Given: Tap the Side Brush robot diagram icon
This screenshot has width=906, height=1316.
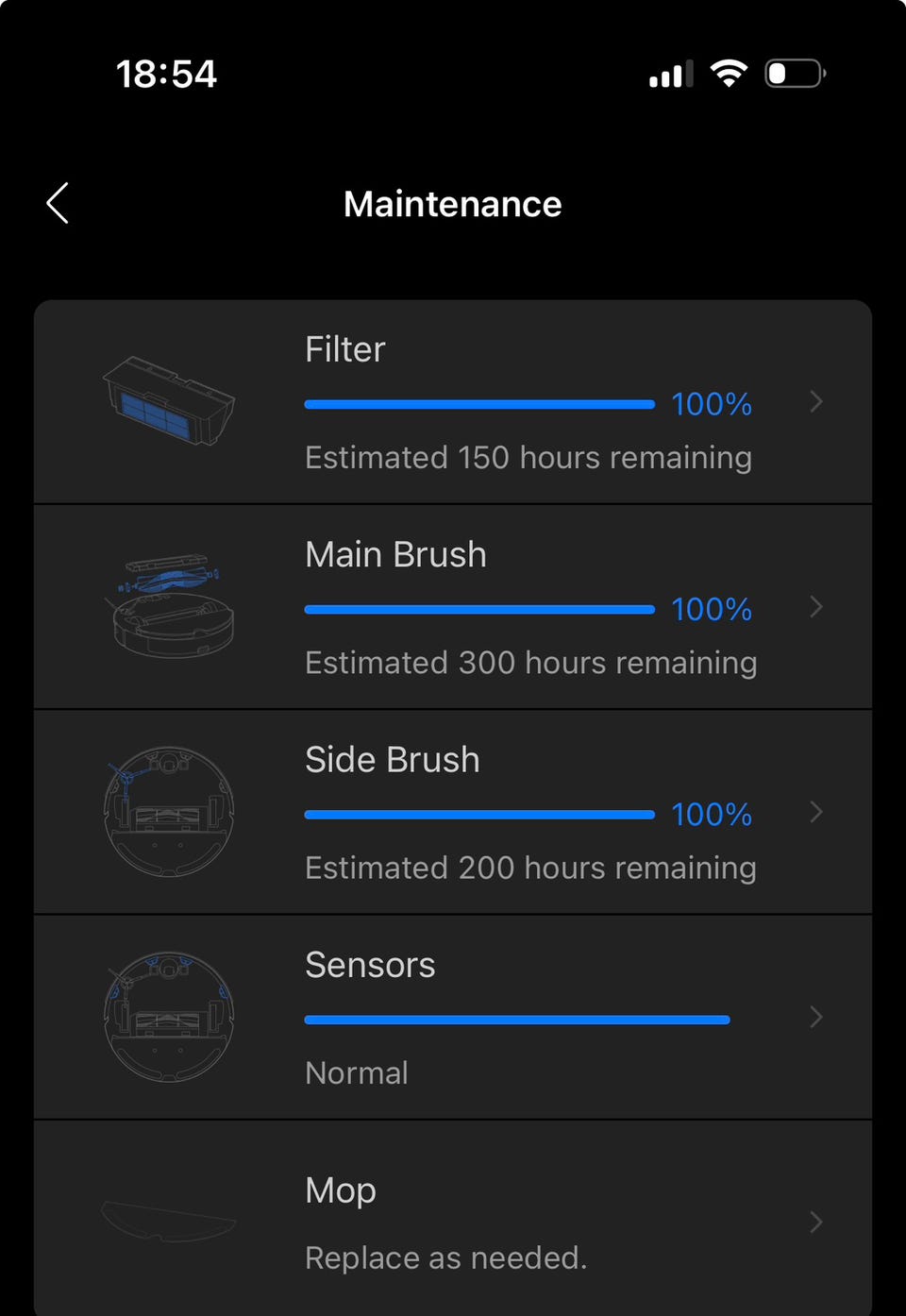Looking at the screenshot, I should pyautogui.click(x=169, y=811).
